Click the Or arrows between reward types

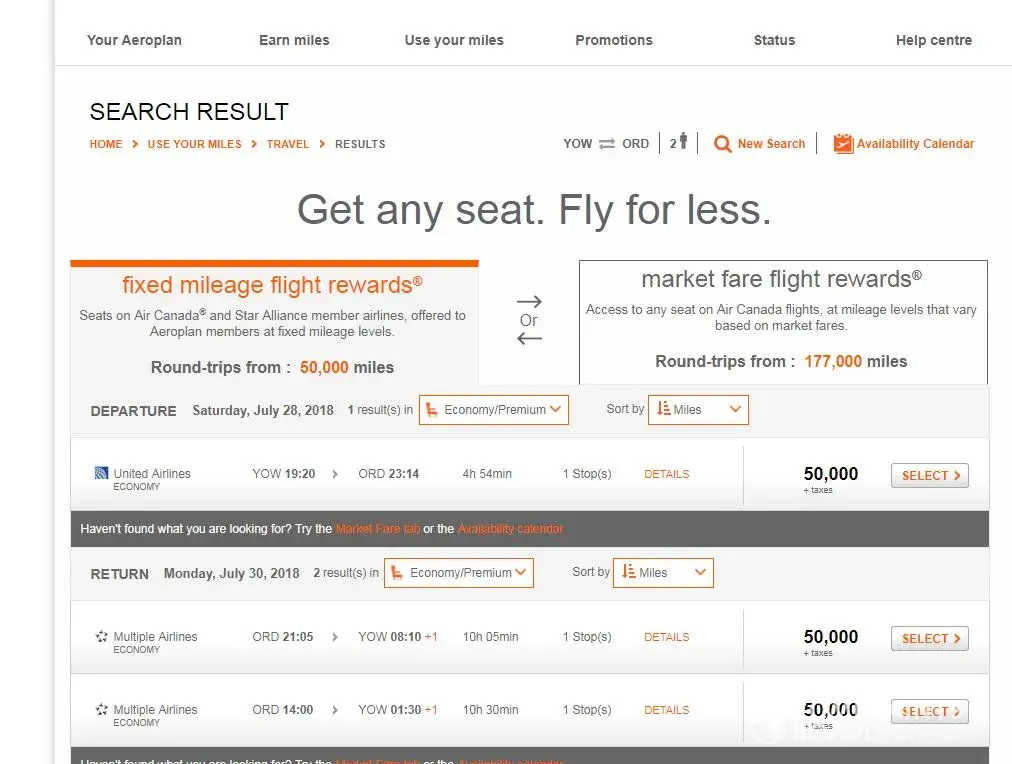(529, 320)
